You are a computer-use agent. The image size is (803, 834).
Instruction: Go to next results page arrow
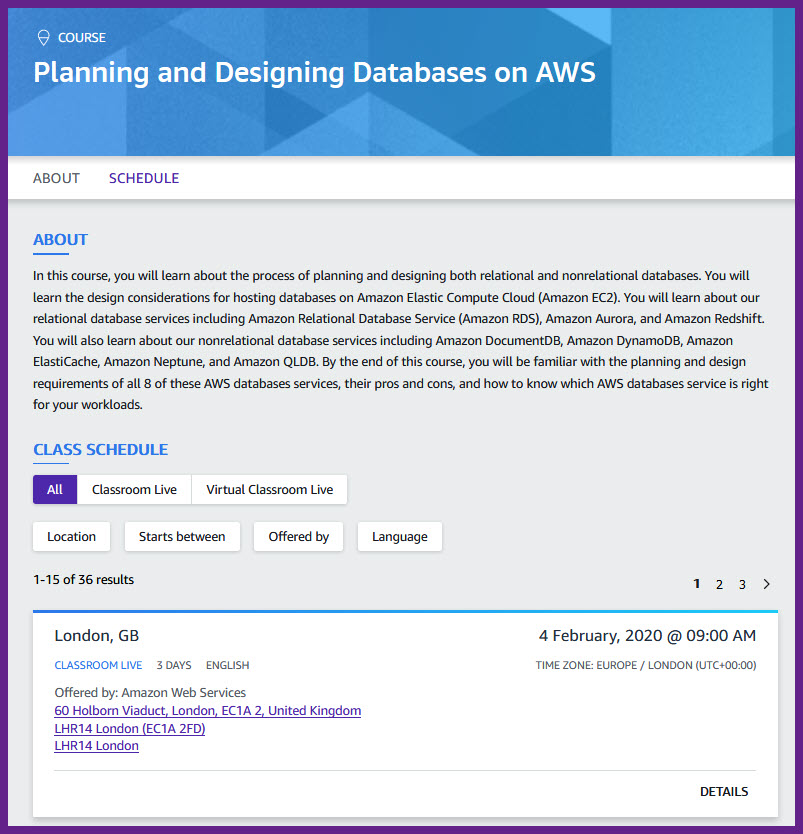tap(766, 584)
